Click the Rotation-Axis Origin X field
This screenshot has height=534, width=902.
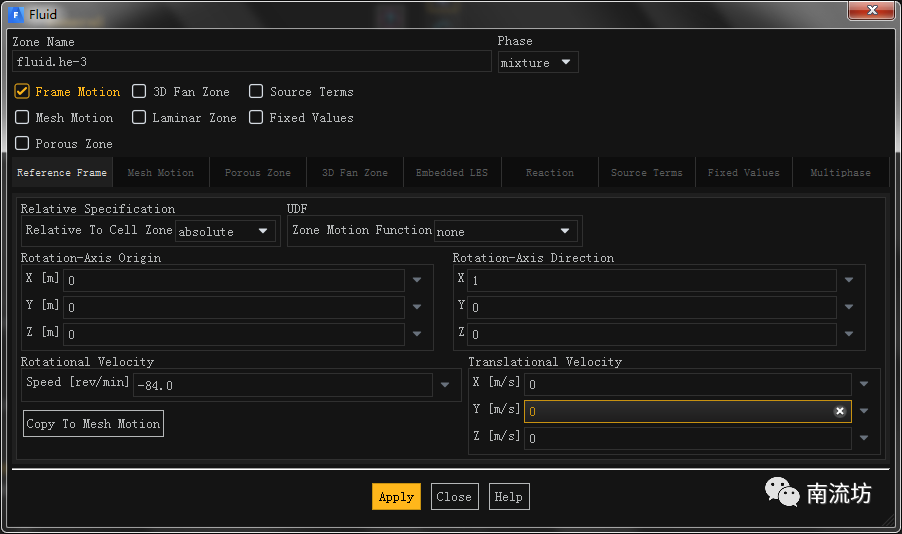tap(234, 281)
